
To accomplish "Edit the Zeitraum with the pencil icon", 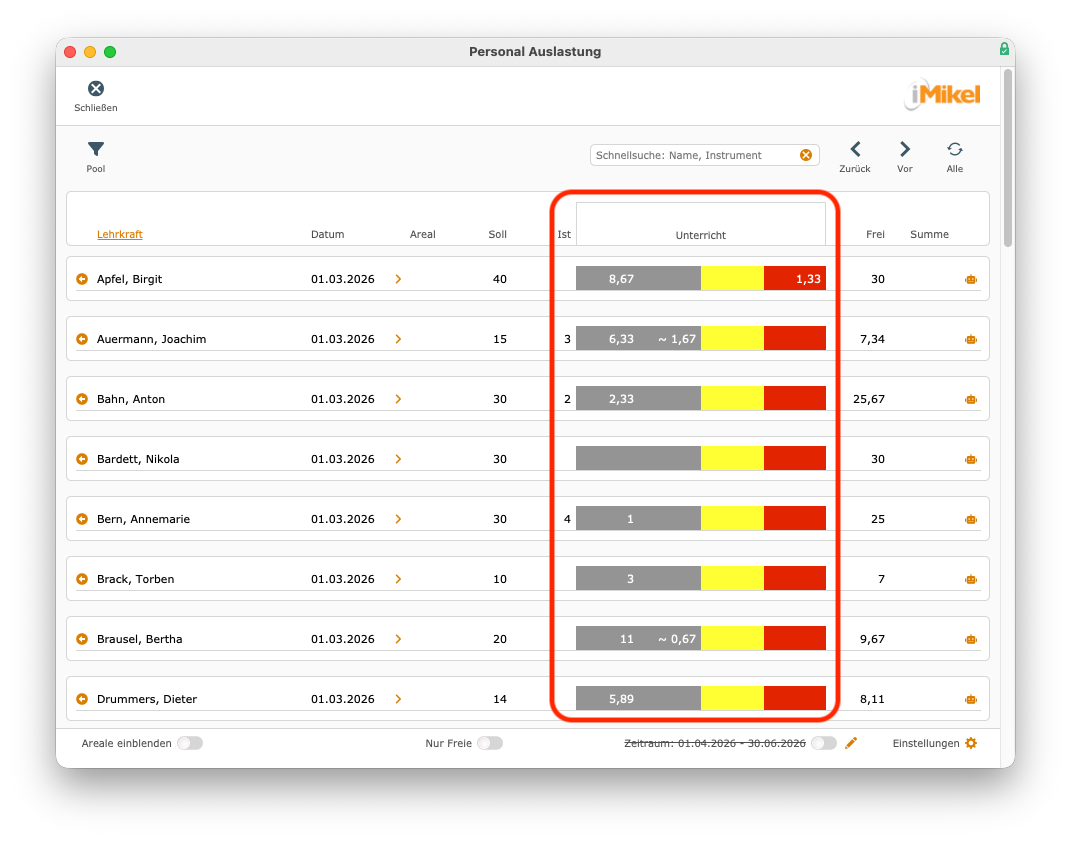I will pyautogui.click(x=851, y=743).
